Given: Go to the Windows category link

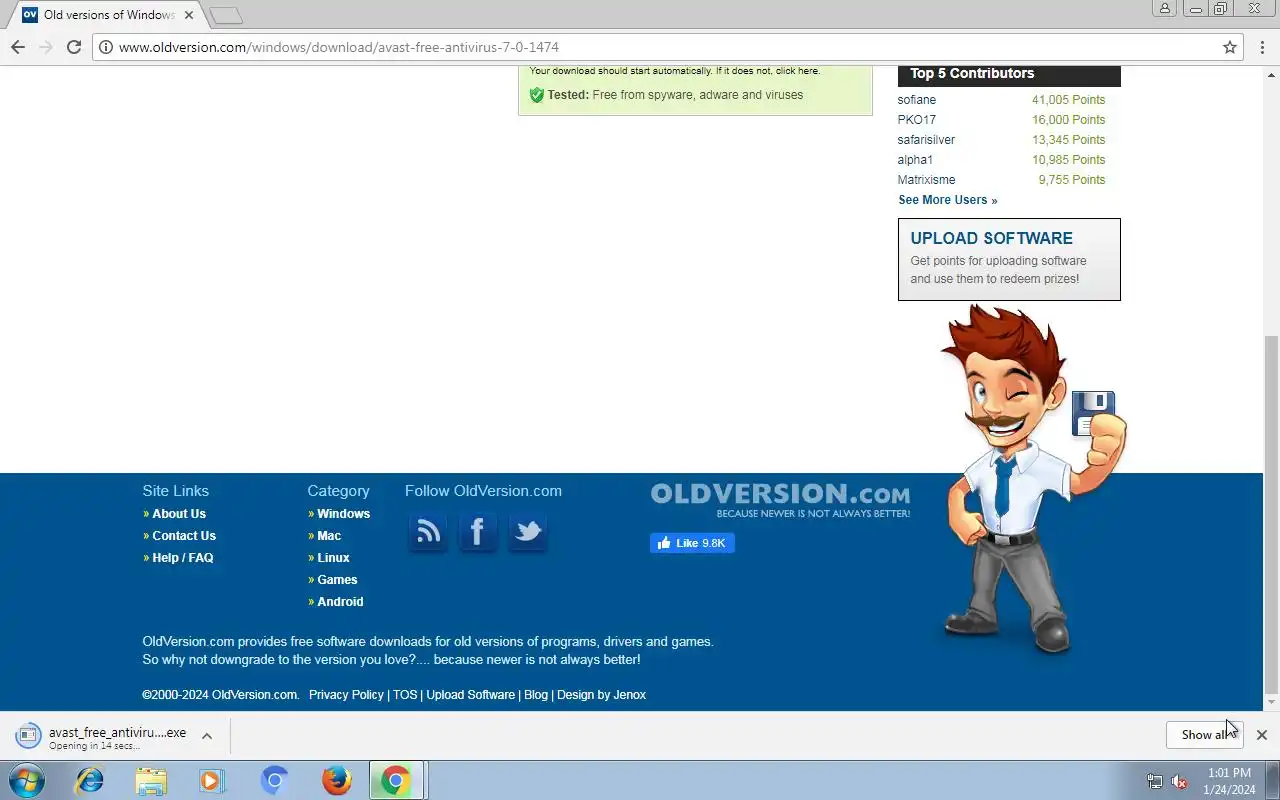Looking at the screenshot, I should 344,514.
